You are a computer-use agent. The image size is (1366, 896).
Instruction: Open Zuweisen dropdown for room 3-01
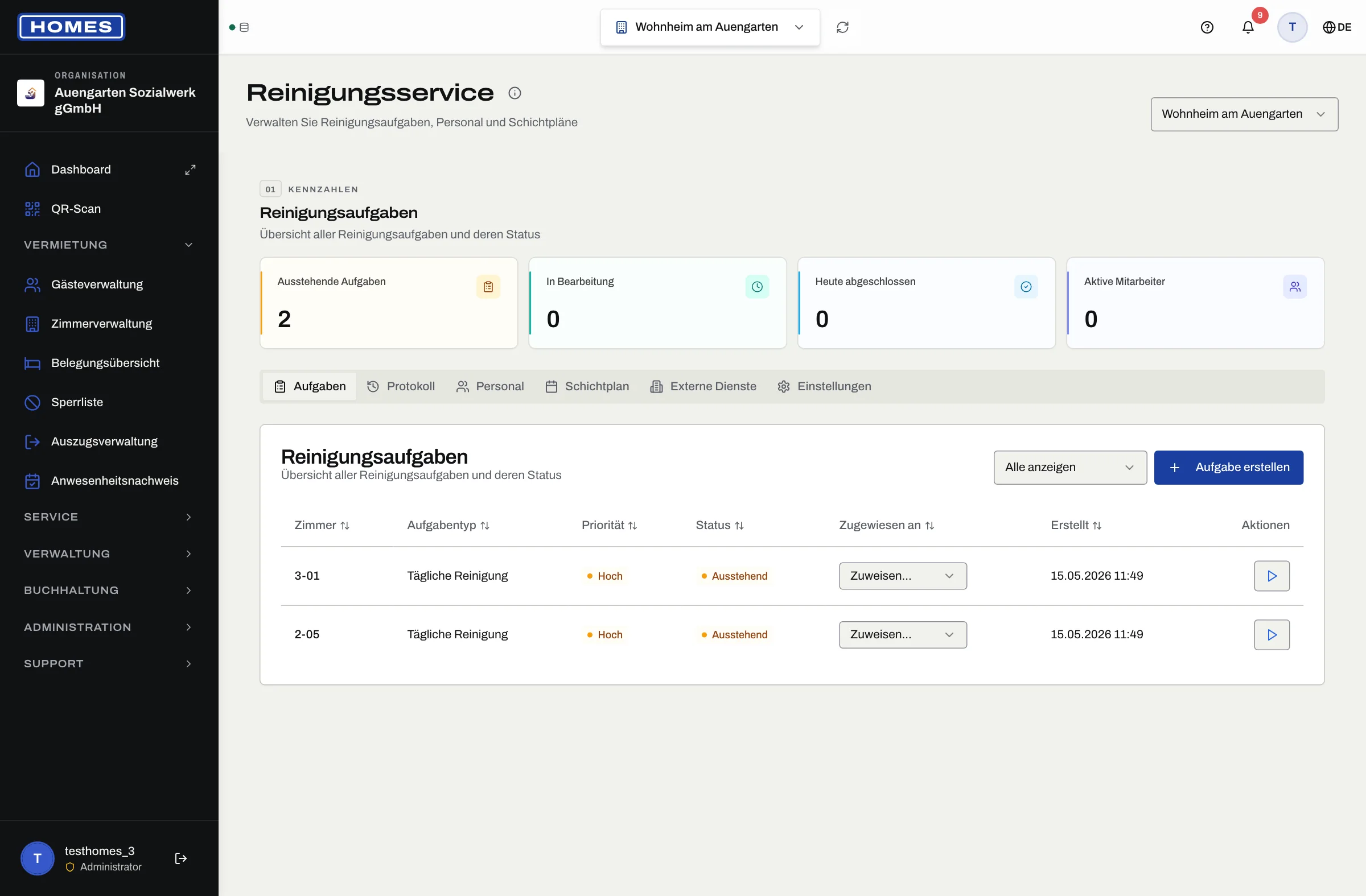(903, 576)
